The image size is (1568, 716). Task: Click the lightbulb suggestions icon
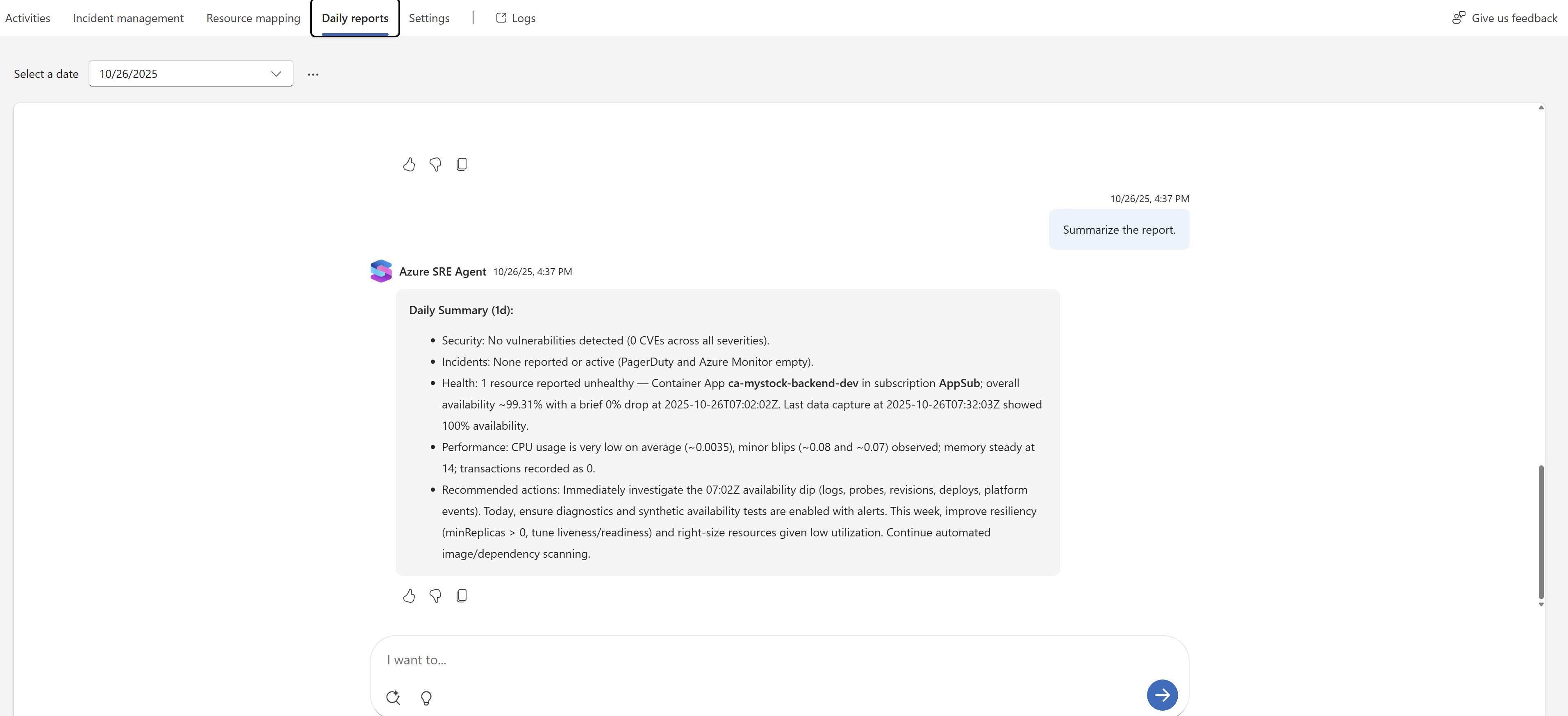(x=426, y=698)
